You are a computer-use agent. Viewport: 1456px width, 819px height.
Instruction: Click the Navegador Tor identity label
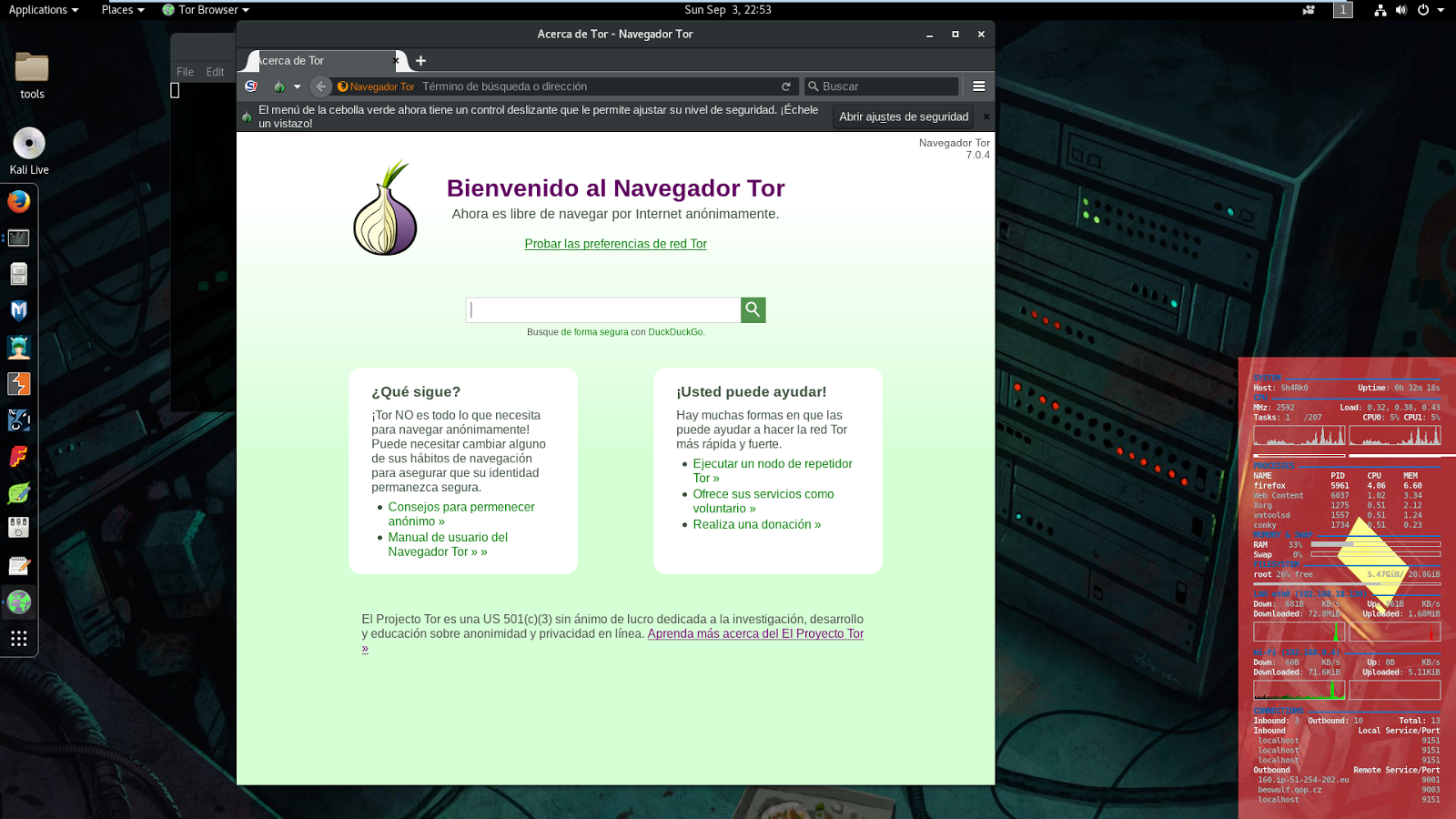pyautogui.click(x=376, y=86)
